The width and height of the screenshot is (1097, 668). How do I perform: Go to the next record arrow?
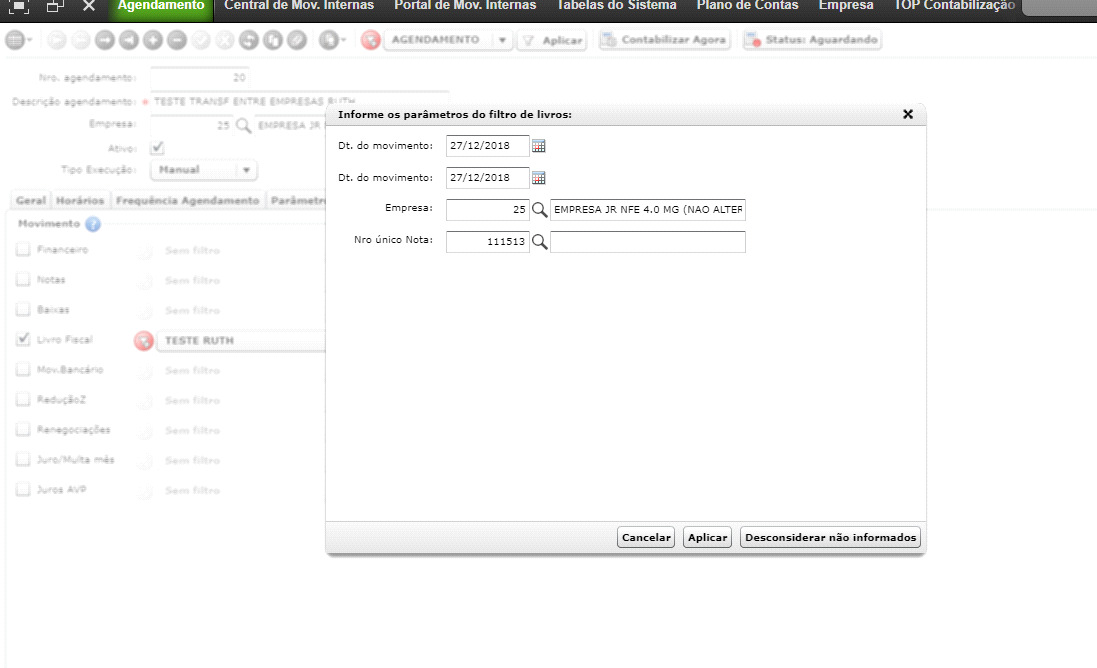105,41
